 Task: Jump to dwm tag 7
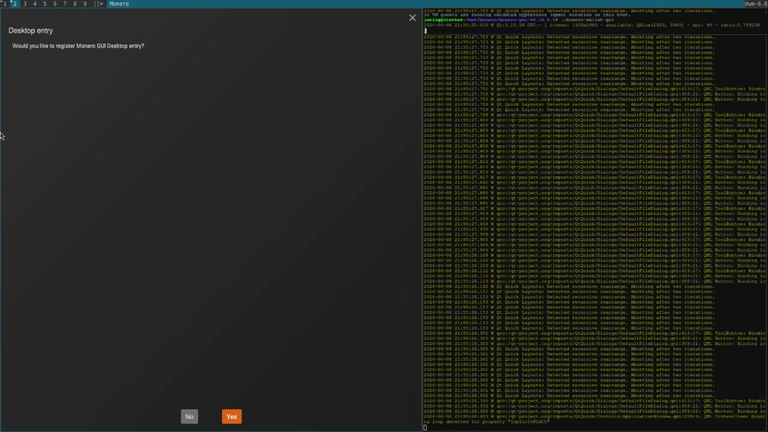[64, 3]
